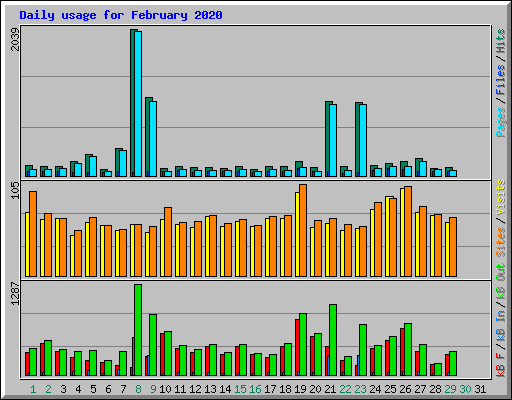
Task: Click the orange visits bar for day 10
Action: [168, 242]
